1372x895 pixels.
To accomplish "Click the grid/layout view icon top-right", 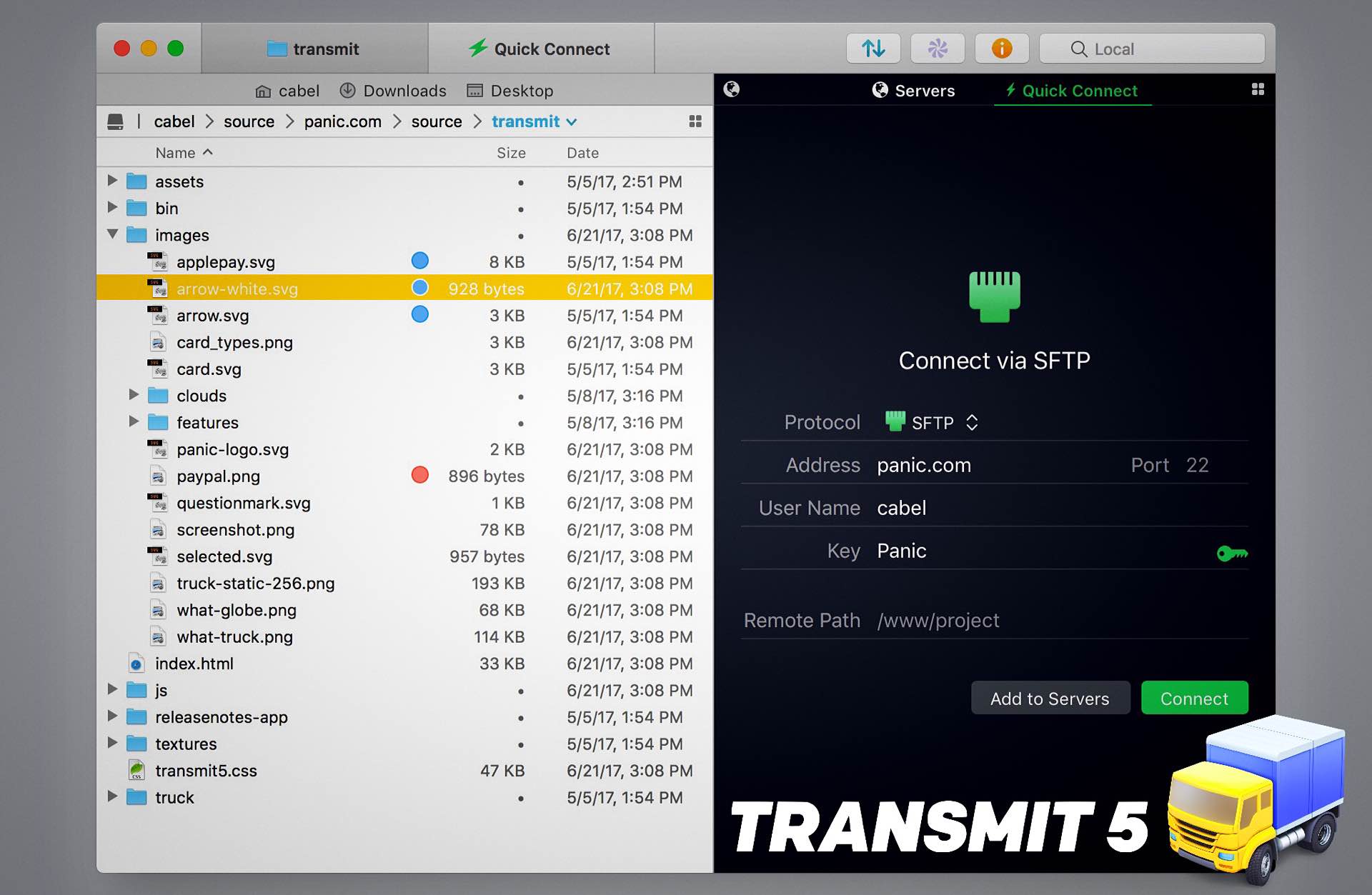I will (1257, 91).
